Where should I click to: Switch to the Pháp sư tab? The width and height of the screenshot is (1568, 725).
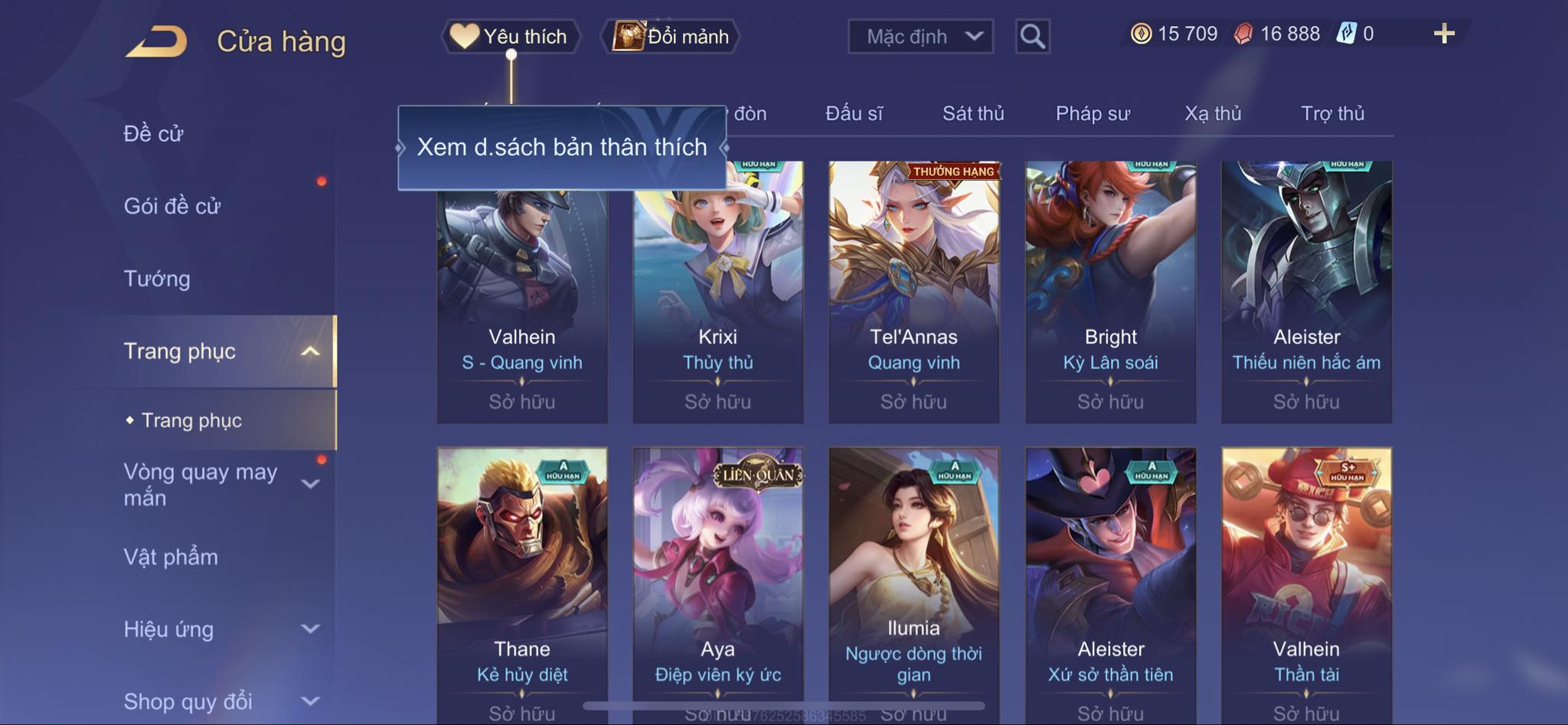(x=1093, y=114)
